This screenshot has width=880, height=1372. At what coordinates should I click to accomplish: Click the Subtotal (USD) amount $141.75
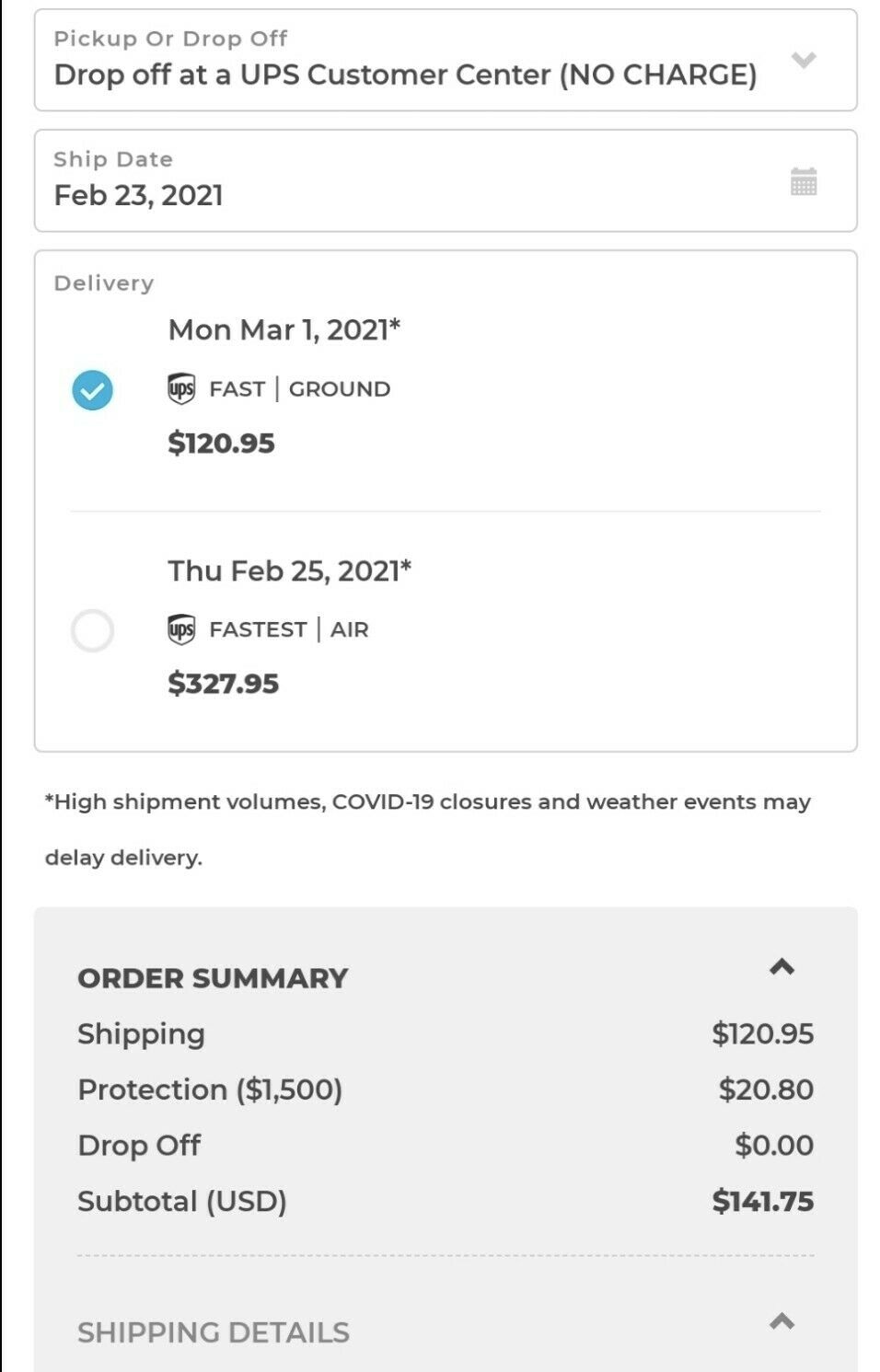762,1201
